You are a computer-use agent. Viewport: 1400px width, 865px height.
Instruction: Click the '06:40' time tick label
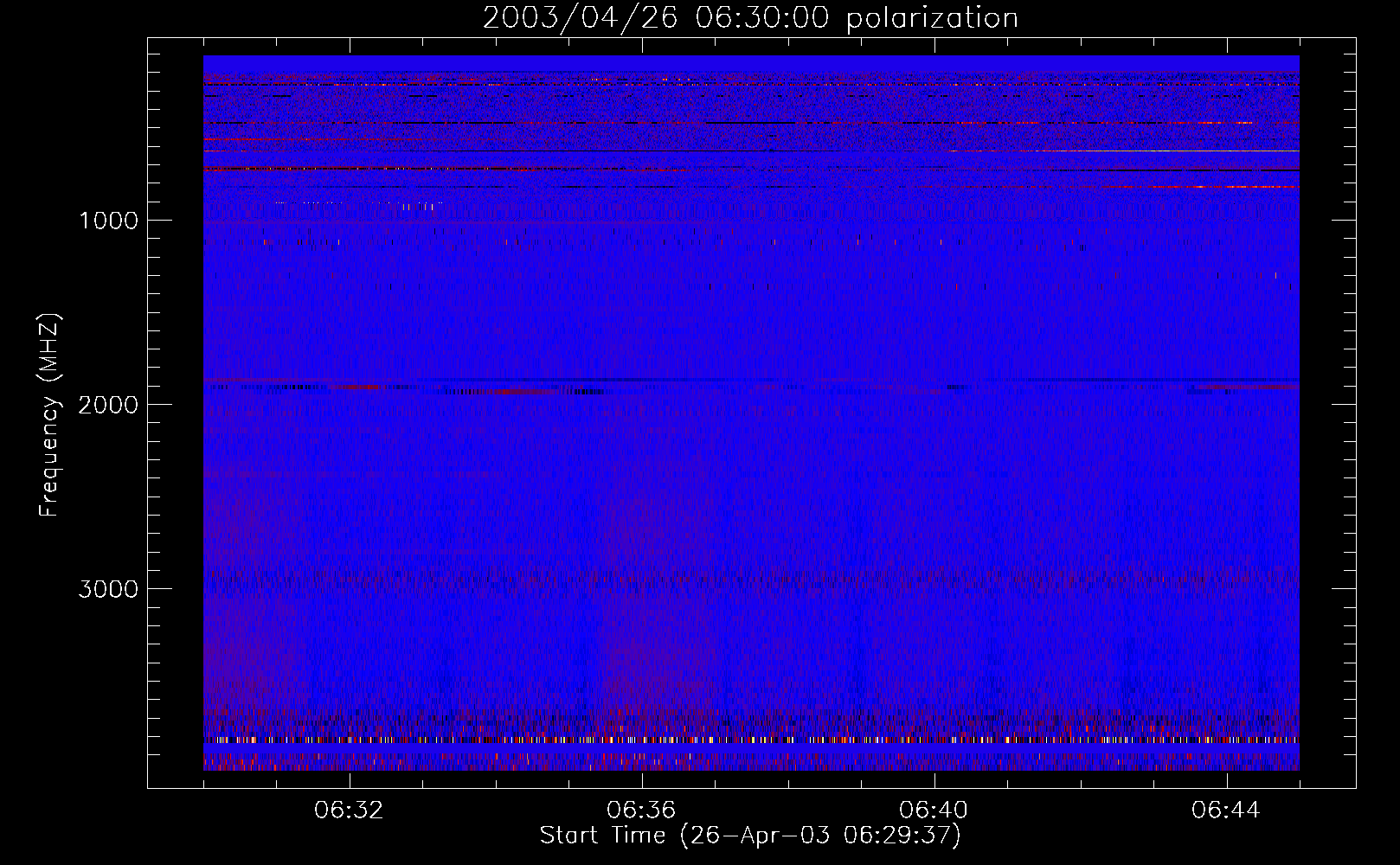tap(934, 811)
